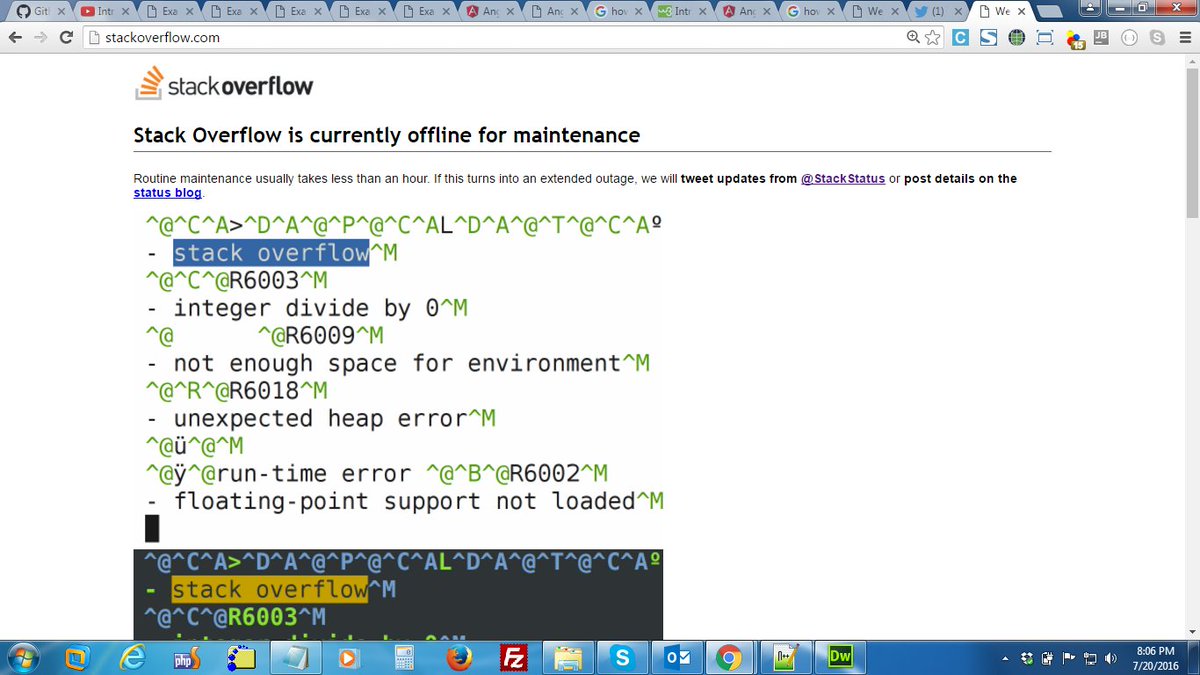1200x675 pixels.
Task: Switch to the Twitter (1) tab
Action: tap(940, 12)
